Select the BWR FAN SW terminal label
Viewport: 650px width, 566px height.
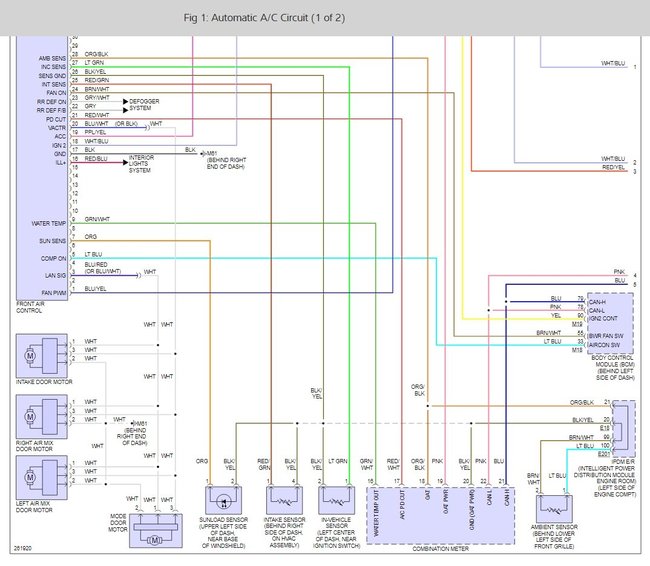pos(606,336)
